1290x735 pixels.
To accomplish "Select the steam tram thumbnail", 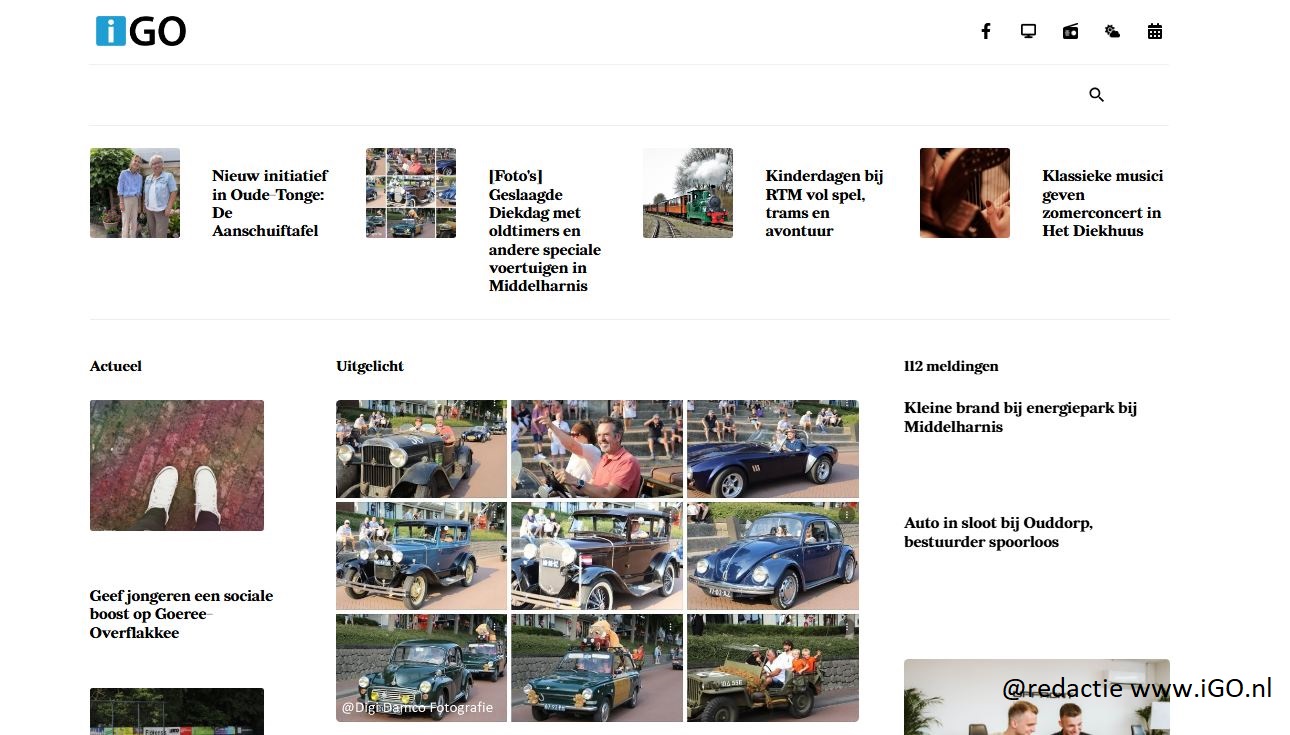I will [688, 193].
